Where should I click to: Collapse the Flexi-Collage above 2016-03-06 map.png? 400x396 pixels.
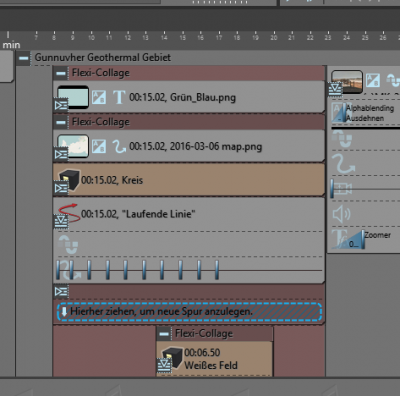pos(61,122)
